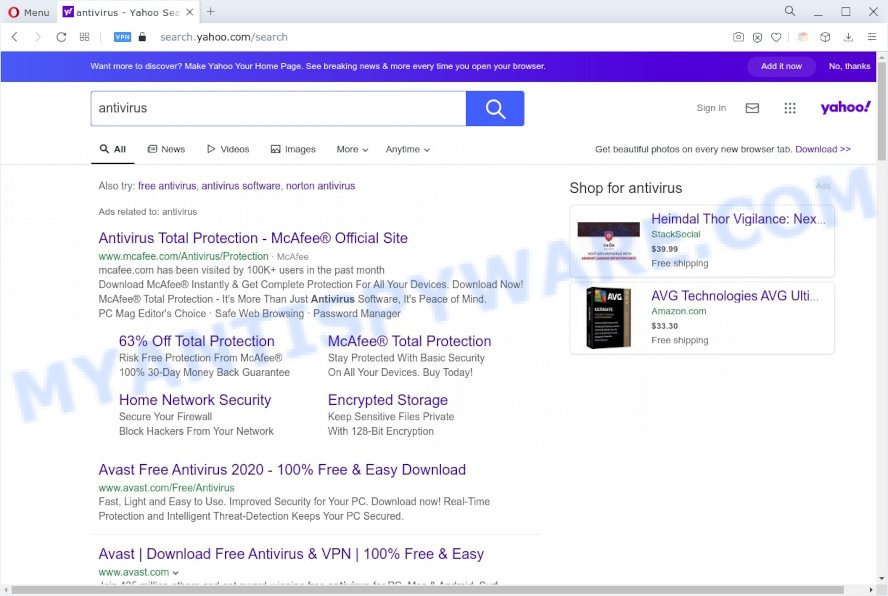The image size is (888, 596).
Task: Click the StackSocial seller link
Action: tap(676, 234)
